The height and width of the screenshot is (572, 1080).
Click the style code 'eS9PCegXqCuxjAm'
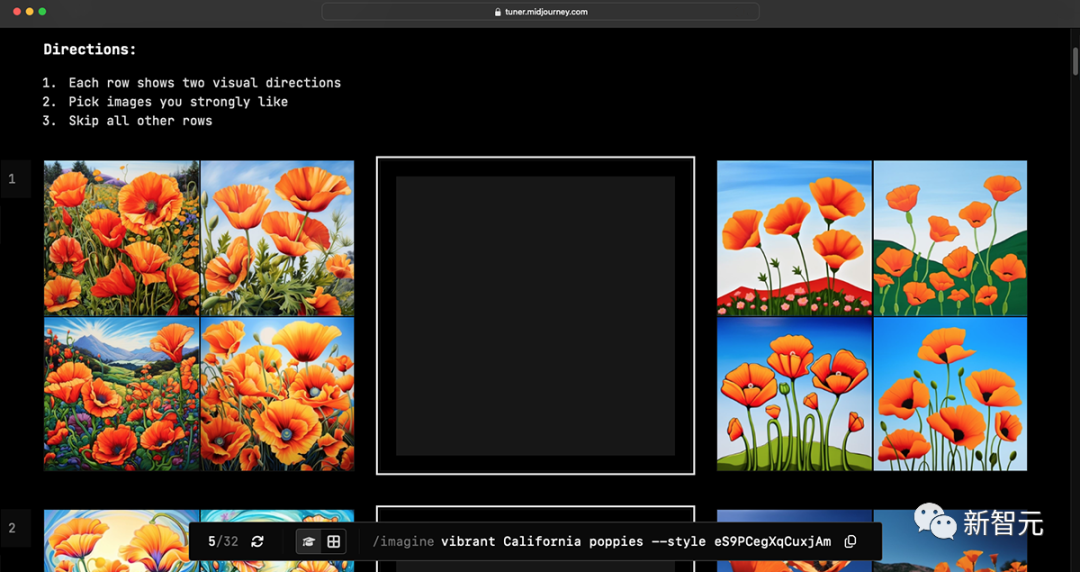[772, 542]
